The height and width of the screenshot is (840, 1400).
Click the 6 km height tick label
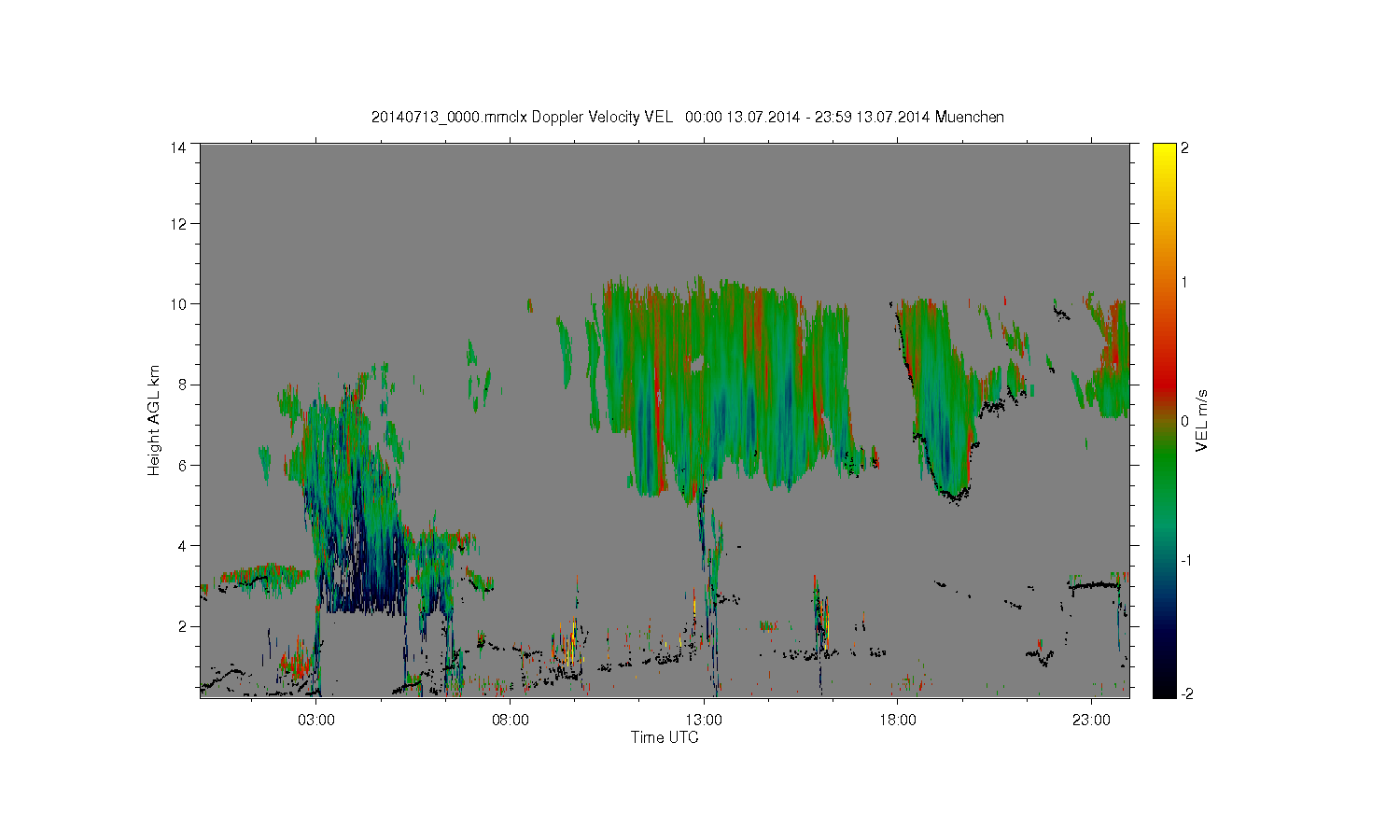[x=182, y=465]
